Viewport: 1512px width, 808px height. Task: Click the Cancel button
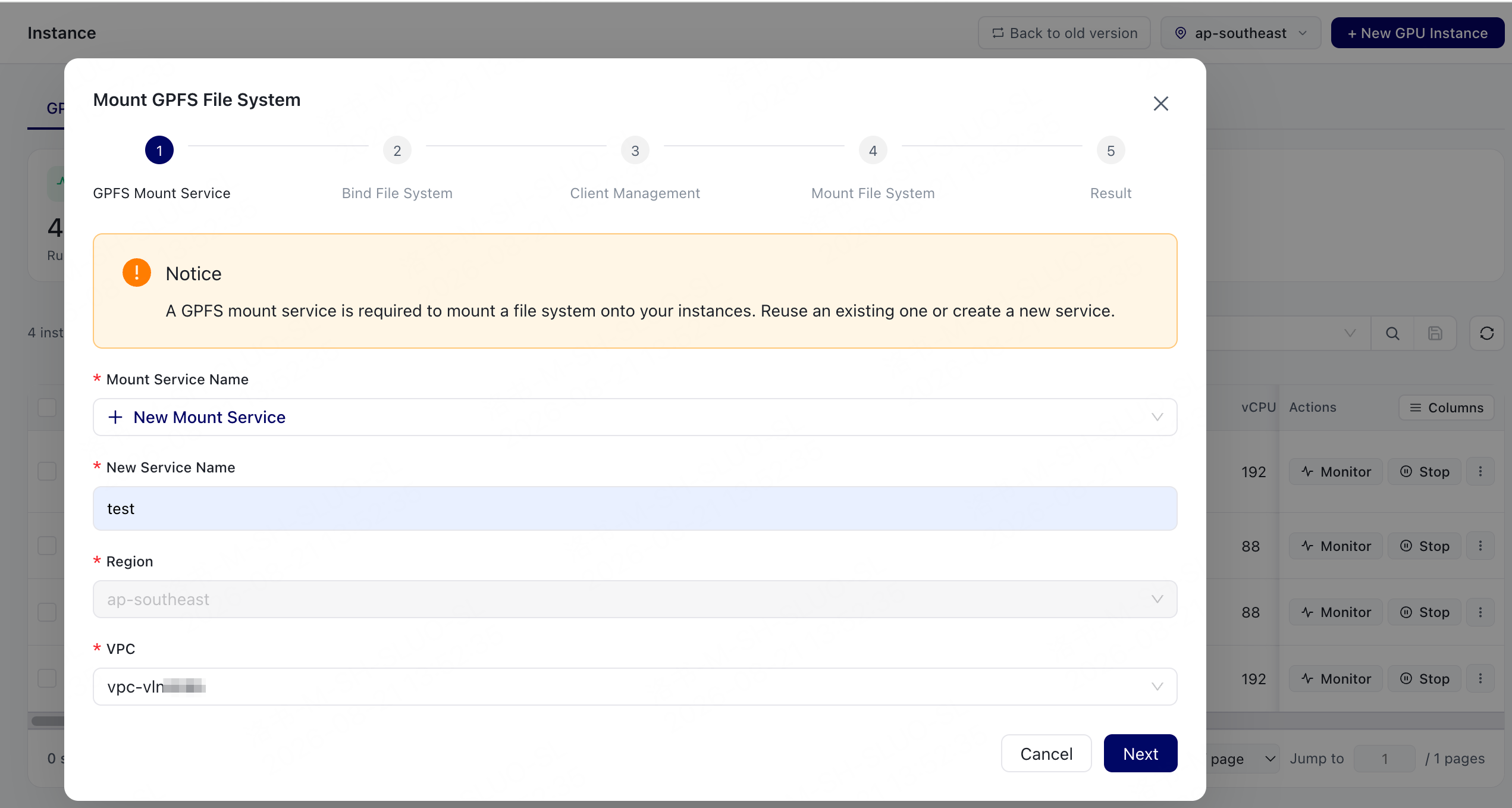(1046, 753)
